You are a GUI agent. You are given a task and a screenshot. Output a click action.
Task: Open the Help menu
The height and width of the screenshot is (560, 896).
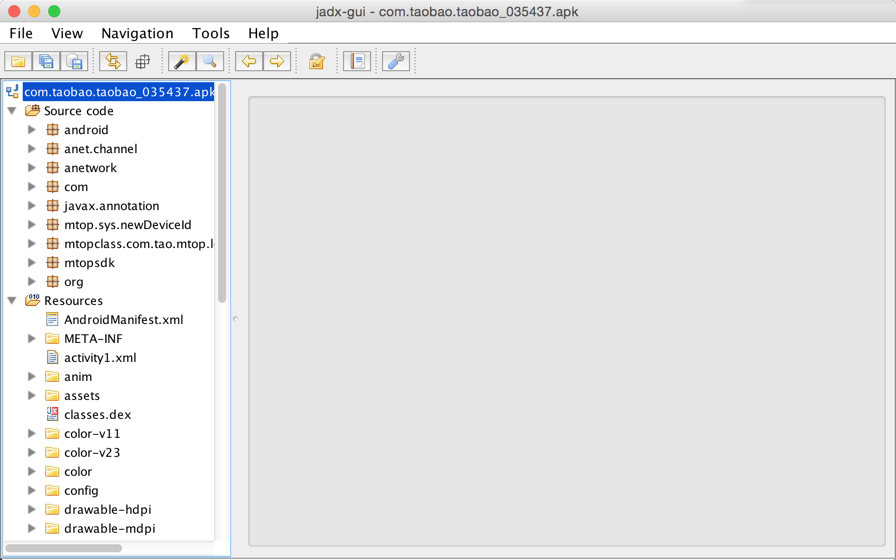pyautogui.click(x=263, y=33)
